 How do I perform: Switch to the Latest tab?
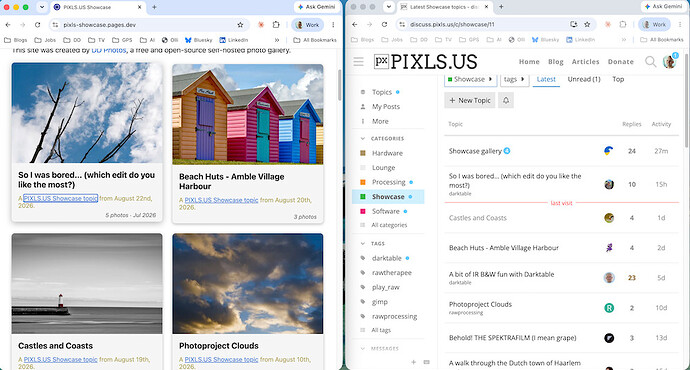(x=546, y=79)
